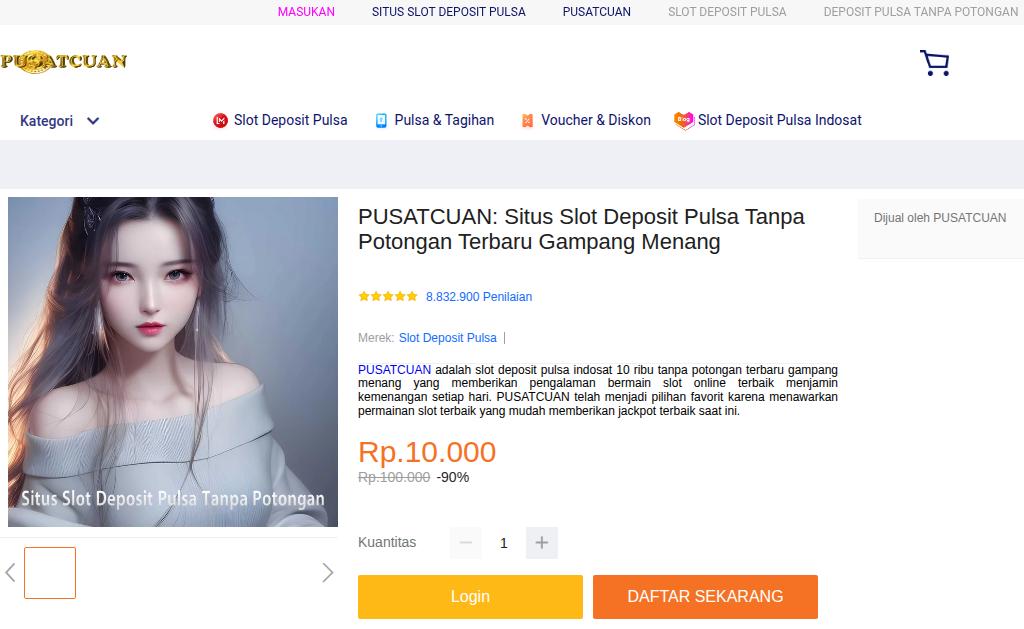This screenshot has width=1024, height=629.
Task: Show previous product image
Action: tap(11, 572)
